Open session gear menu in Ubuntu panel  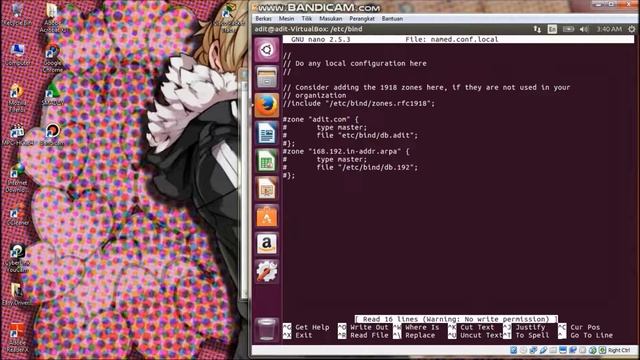(x=631, y=29)
